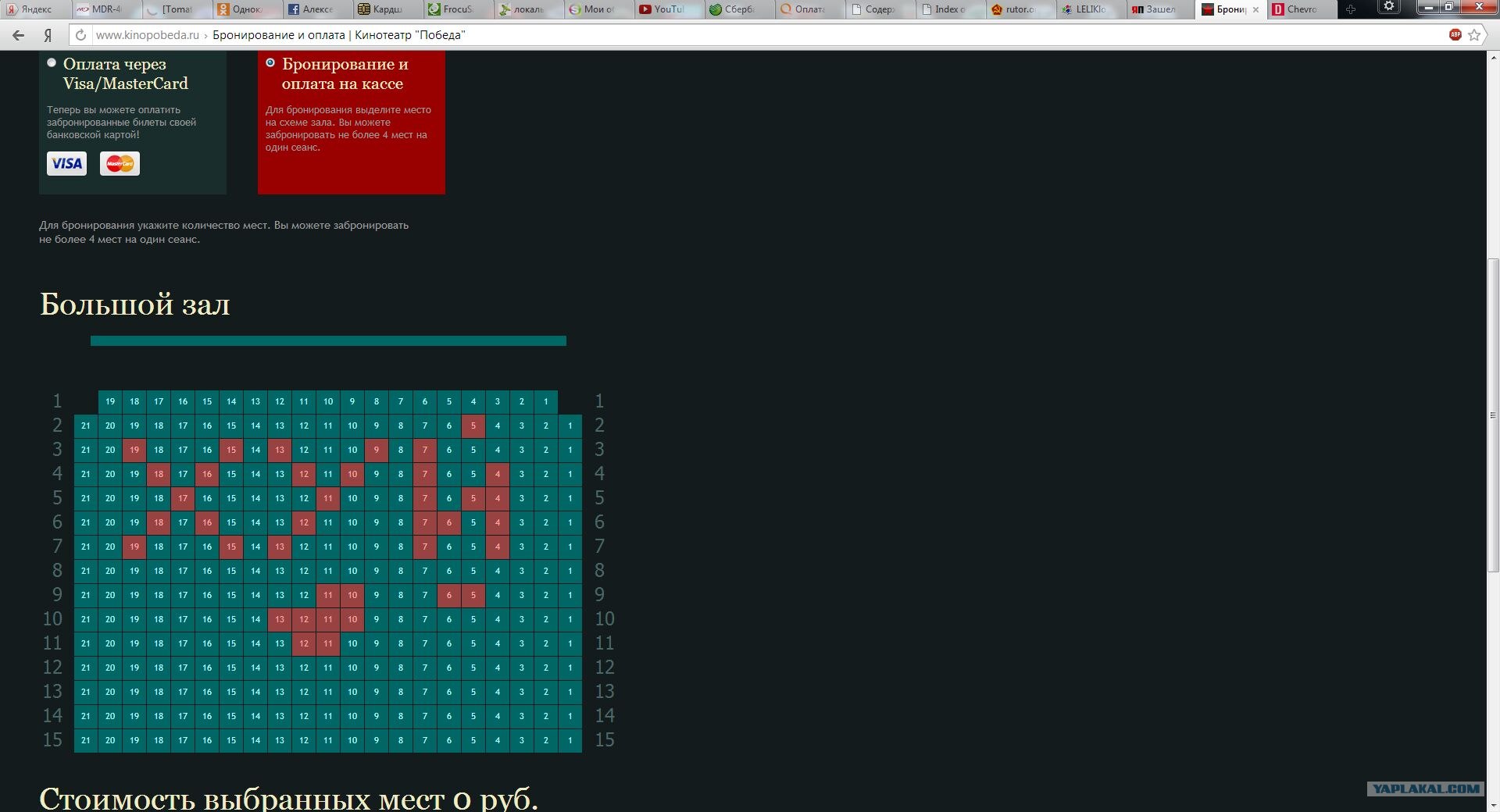Select seat 8 in row 14
This screenshot has width=1500, height=812.
[401, 716]
